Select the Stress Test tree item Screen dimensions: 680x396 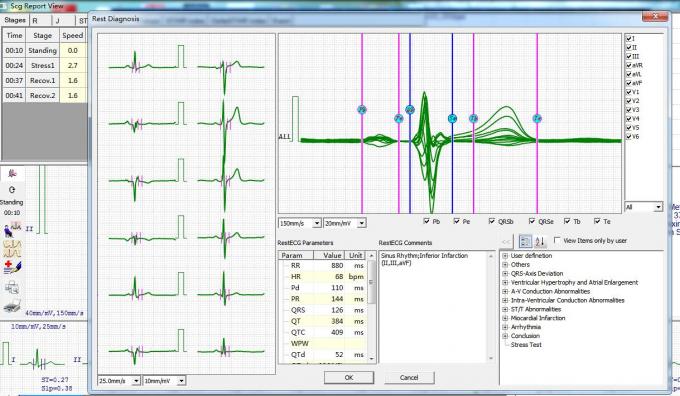pos(526,345)
